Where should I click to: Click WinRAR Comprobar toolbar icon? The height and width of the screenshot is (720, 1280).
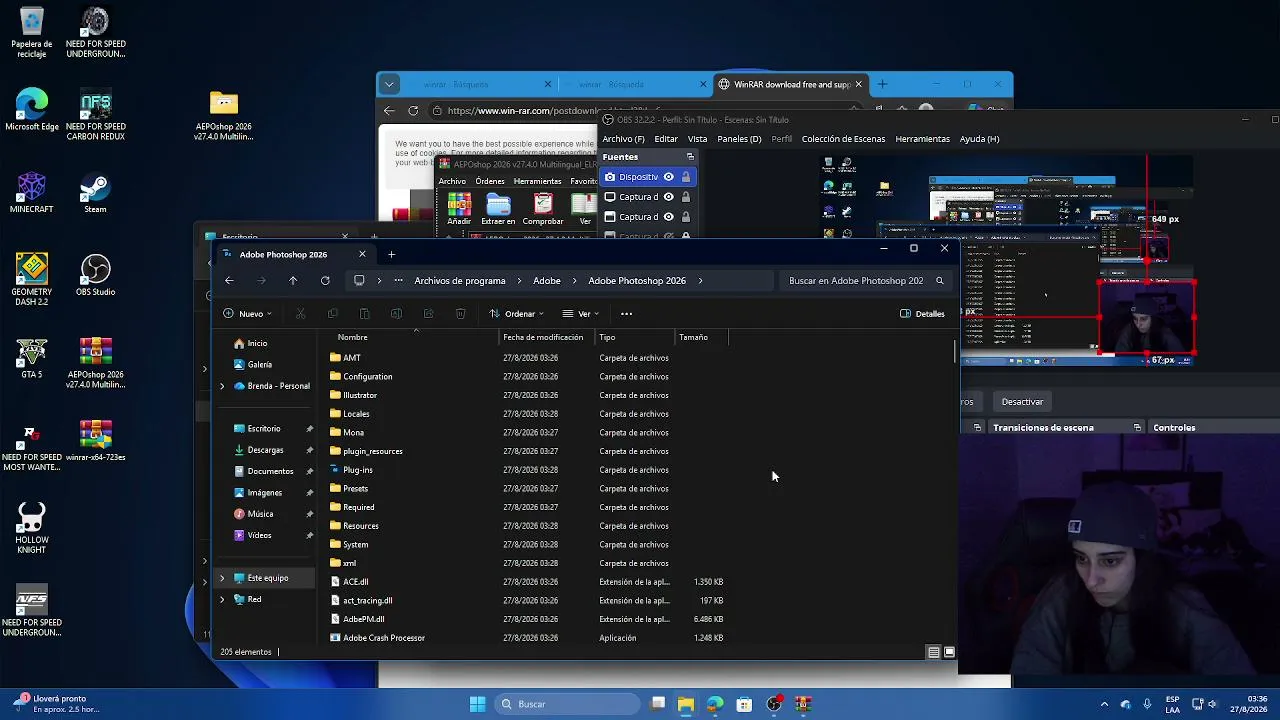[543, 209]
